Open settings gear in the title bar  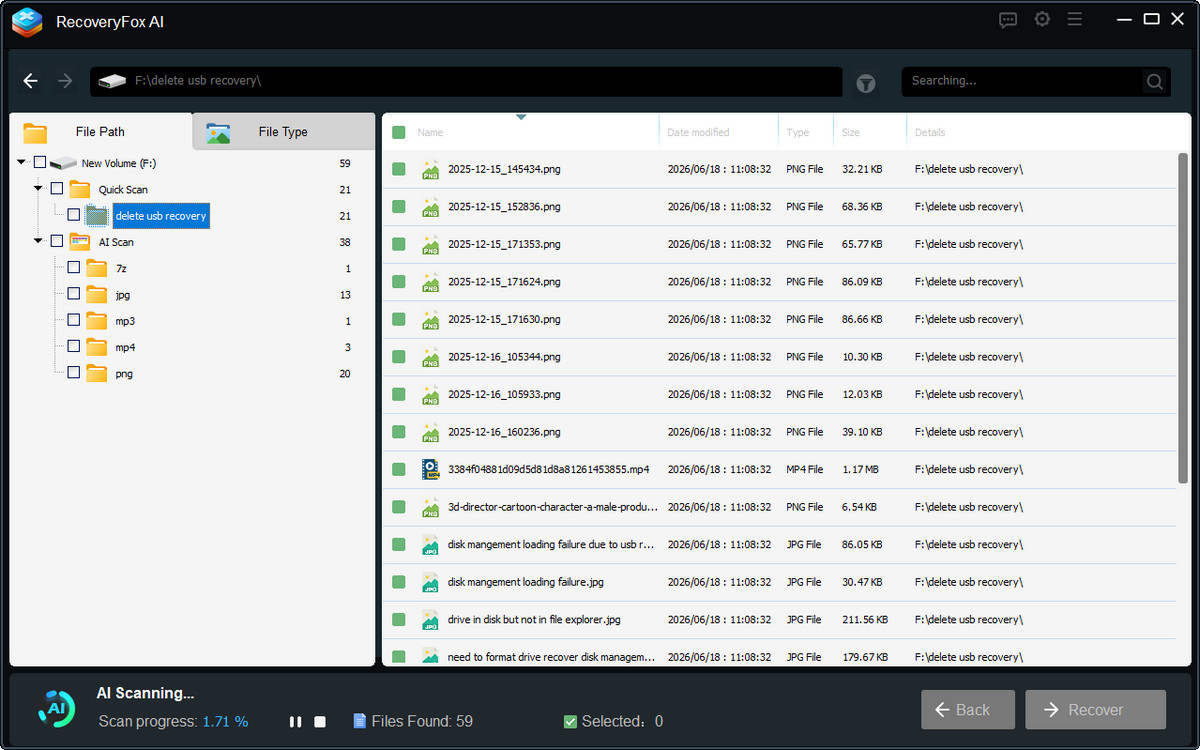coord(1042,19)
